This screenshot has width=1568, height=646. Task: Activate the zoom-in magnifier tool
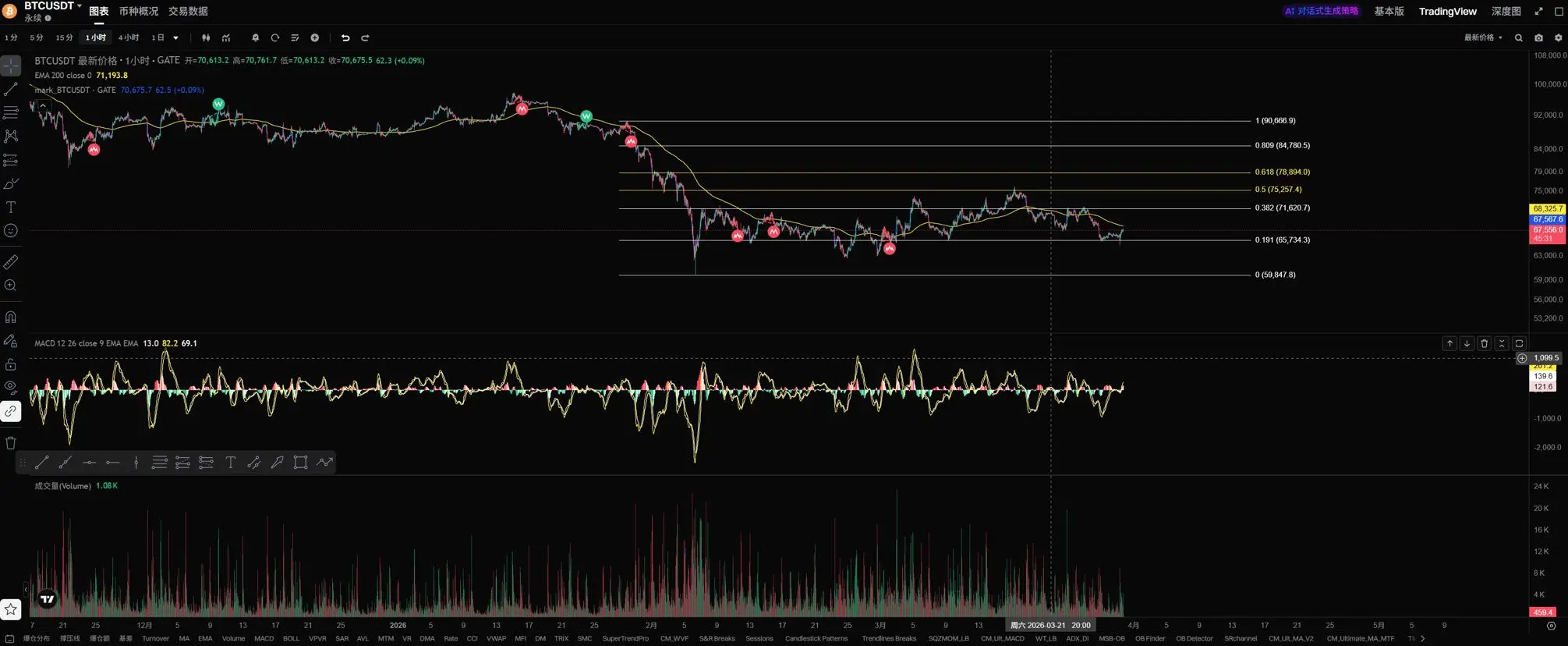(x=11, y=286)
